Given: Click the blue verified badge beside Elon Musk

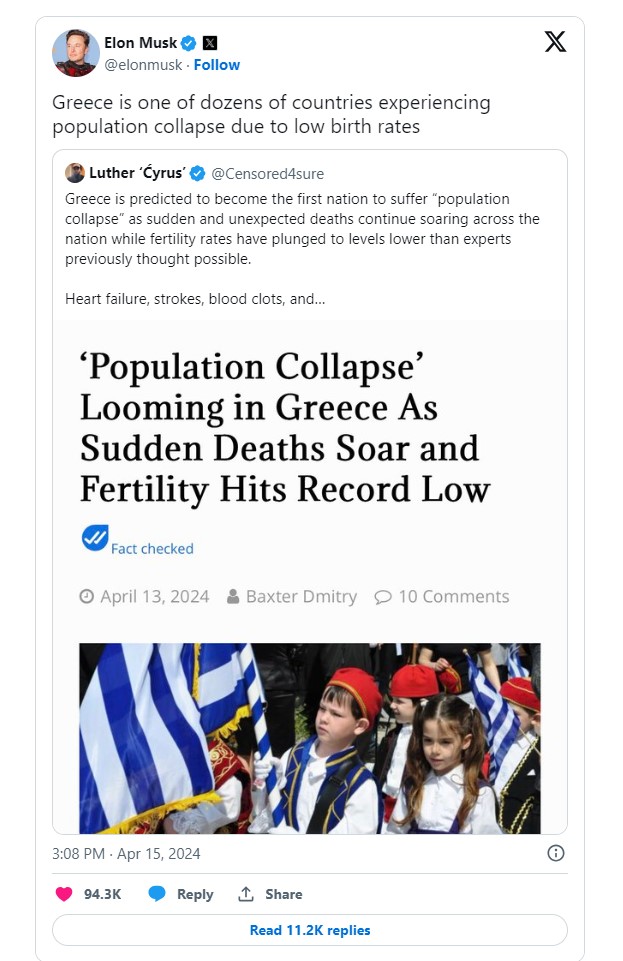Looking at the screenshot, I should pos(189,43).
